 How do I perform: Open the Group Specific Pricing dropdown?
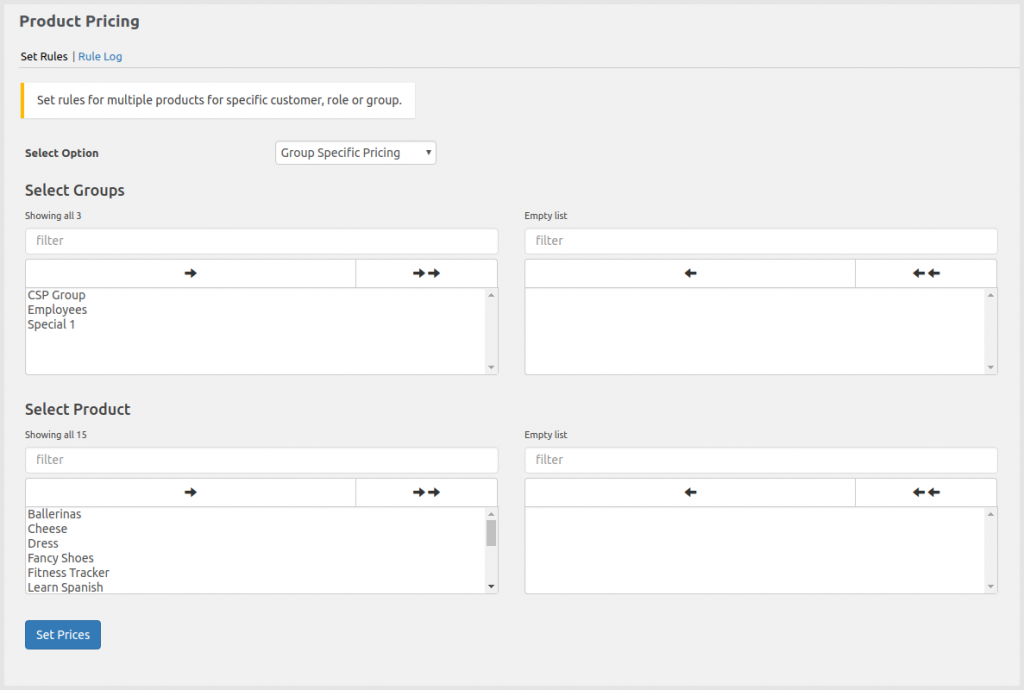tap(355, 153)
